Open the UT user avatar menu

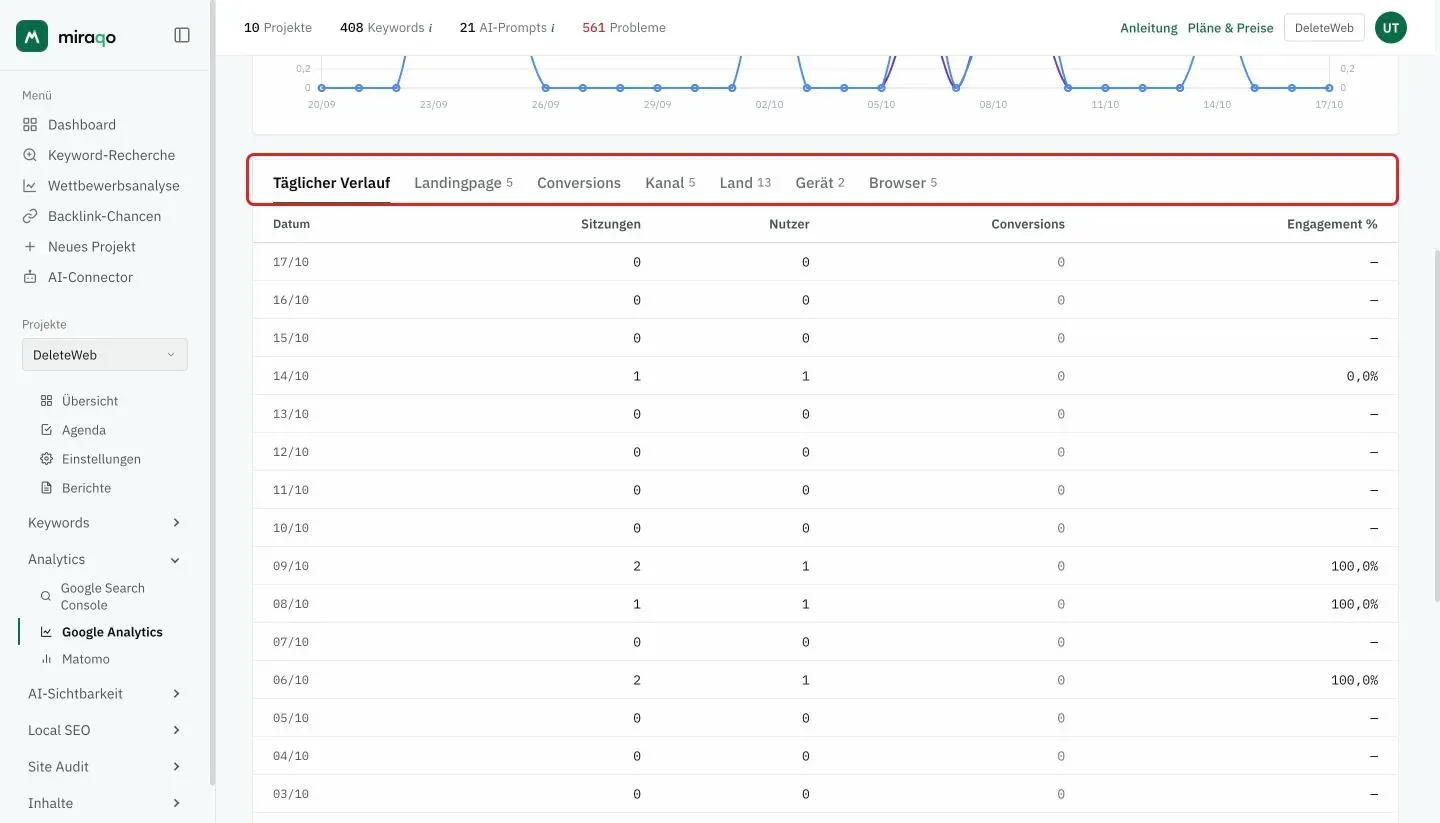(1391, 28)
